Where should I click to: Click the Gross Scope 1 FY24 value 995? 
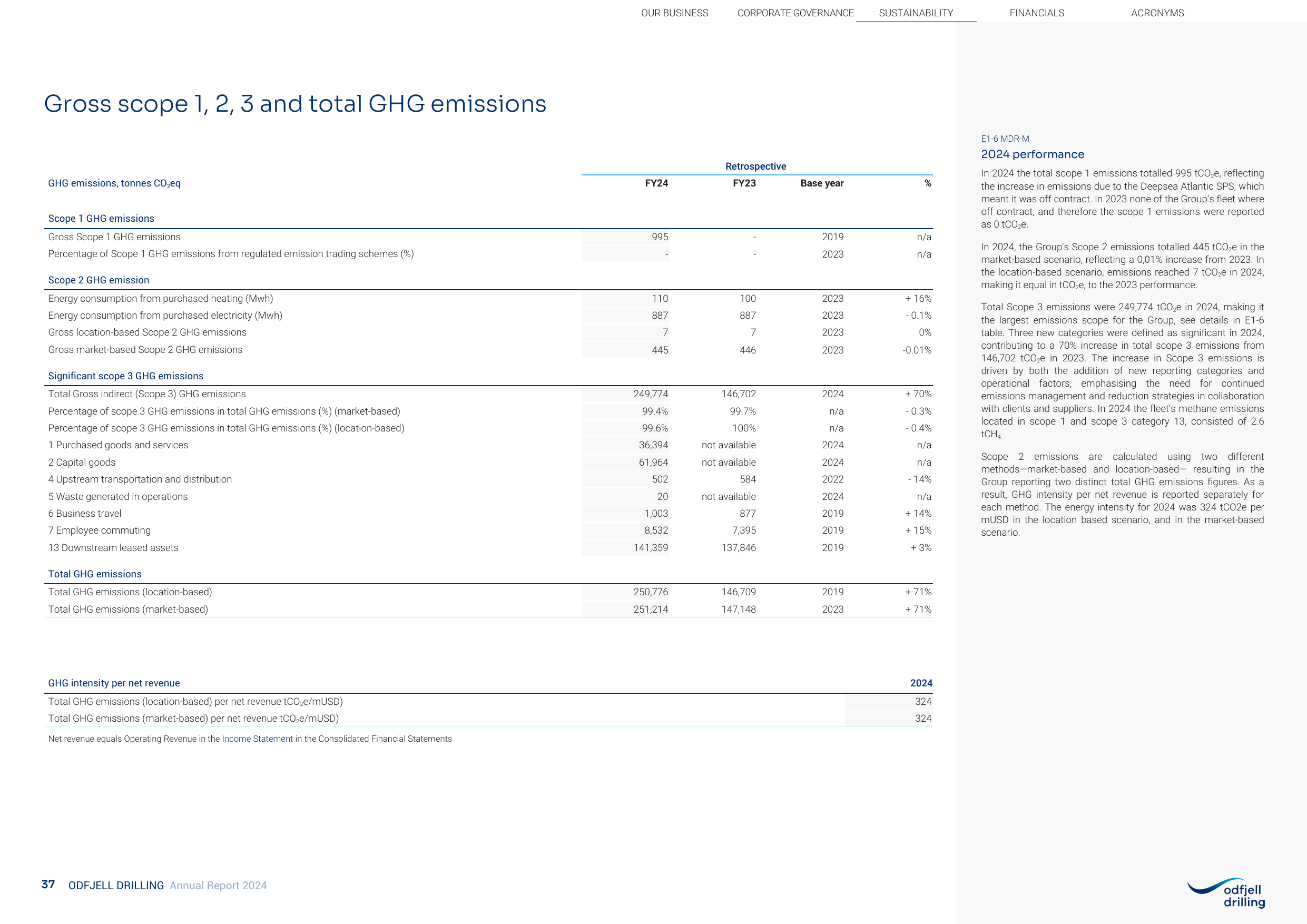[x=660, y=237]
